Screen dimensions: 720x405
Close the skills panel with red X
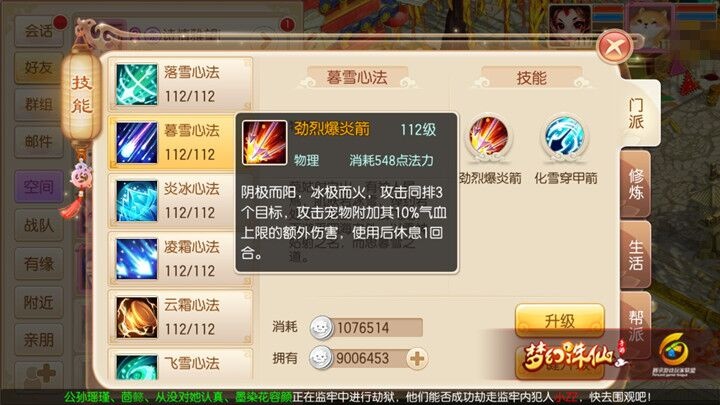click(614, 46)
